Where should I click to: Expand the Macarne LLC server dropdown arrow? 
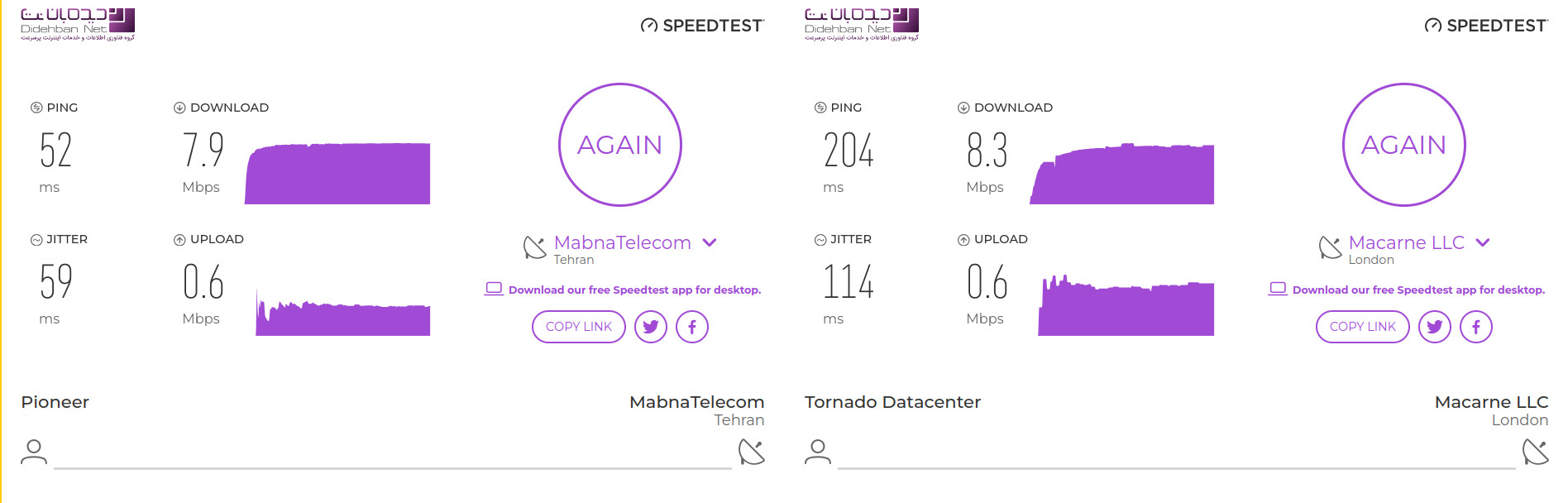click(1483, 242)
